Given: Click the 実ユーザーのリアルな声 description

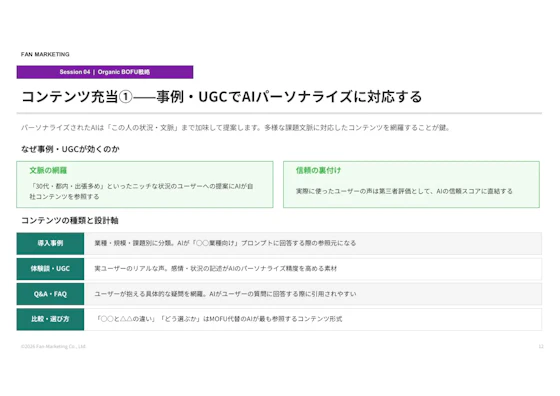Looking at the screenshot, I should [215, 269].
